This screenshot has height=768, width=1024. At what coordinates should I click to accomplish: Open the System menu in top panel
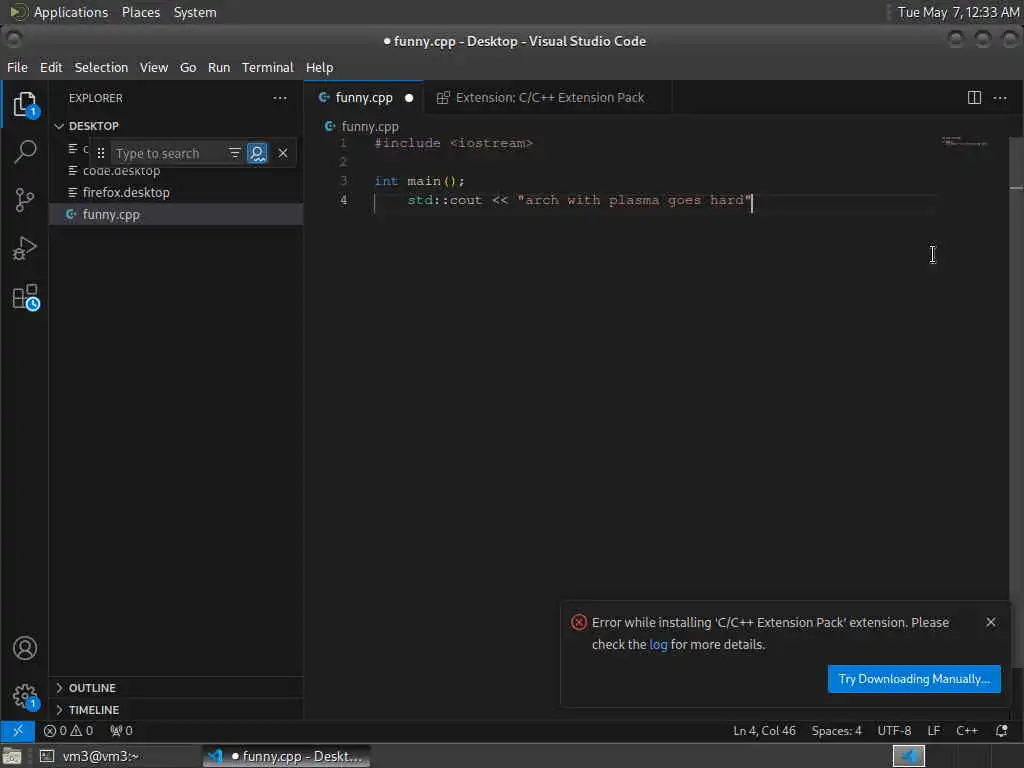tap(195, 12)
